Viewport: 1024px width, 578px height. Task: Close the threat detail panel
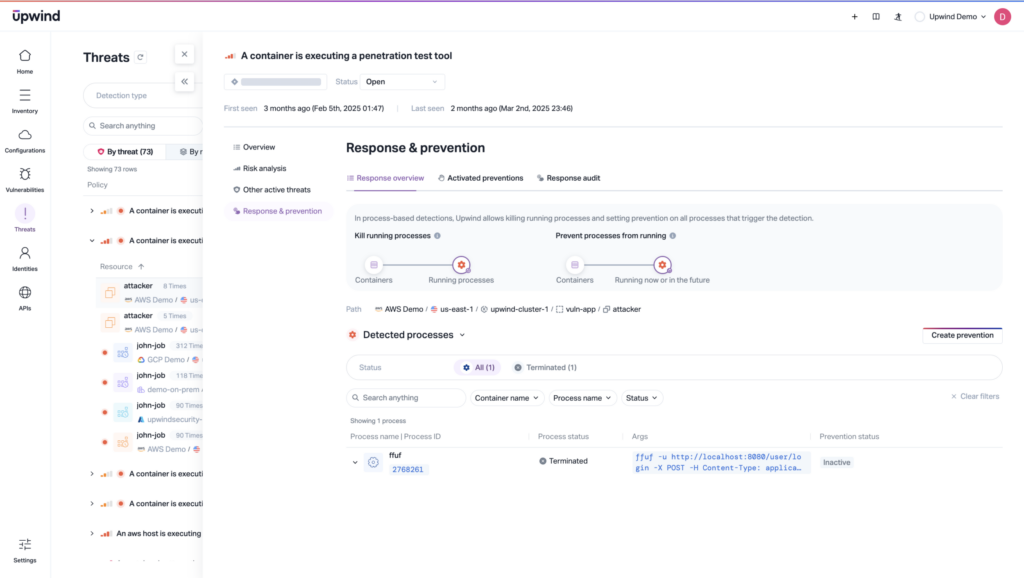(184, 54)
